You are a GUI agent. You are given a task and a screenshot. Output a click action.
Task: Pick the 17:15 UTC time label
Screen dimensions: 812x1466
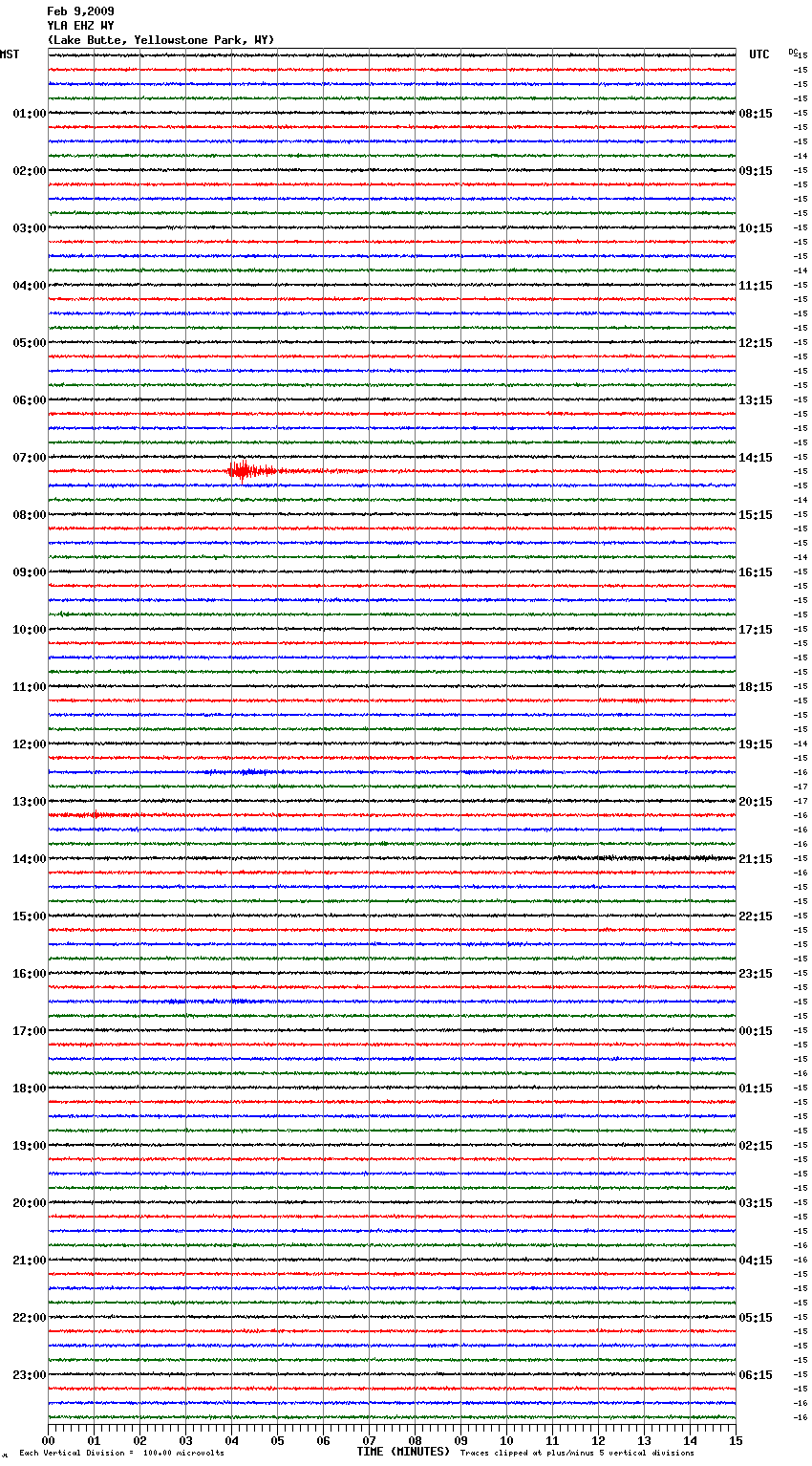point(756,630)
